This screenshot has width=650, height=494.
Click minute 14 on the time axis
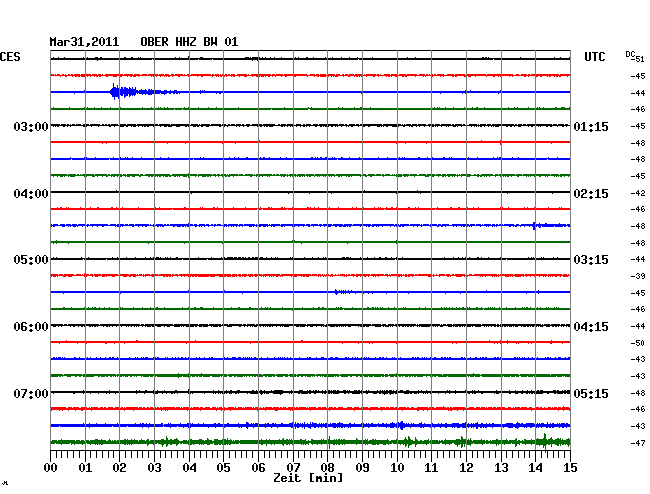click(535, 467)
